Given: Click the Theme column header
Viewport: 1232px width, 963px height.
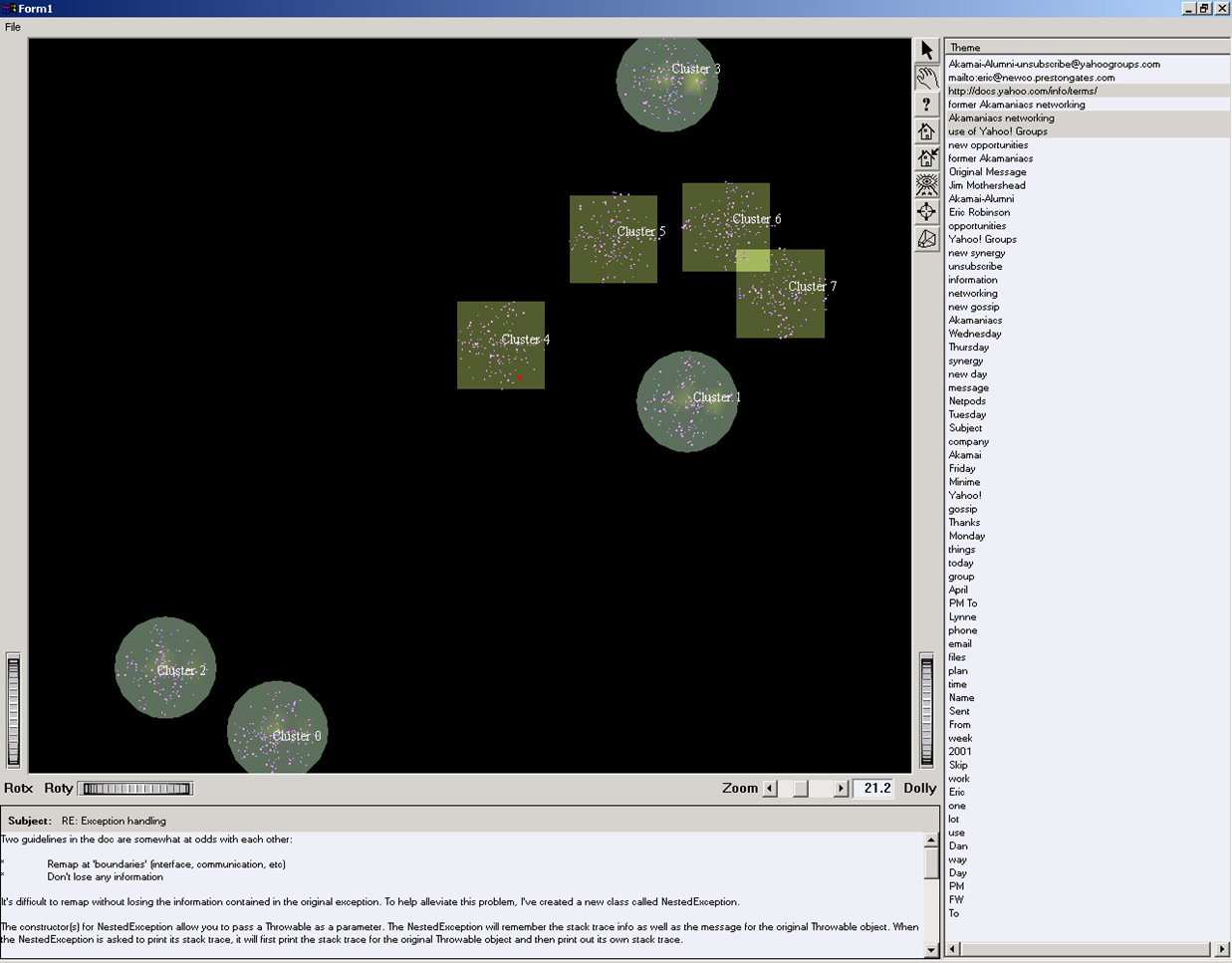Looking at the screenshot, I should 1086,47.
